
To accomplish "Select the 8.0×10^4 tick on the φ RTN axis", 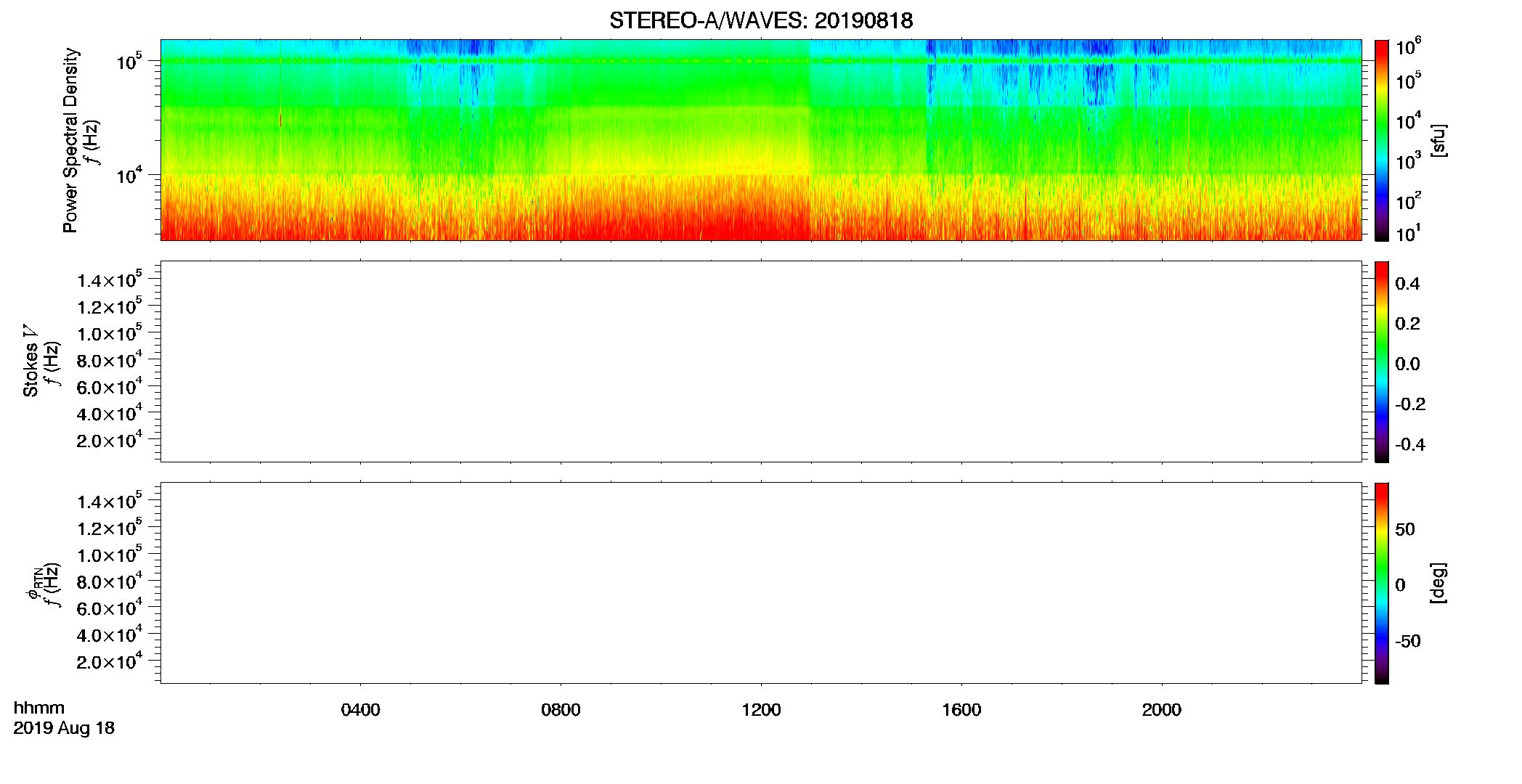I will tap(109, 581).
